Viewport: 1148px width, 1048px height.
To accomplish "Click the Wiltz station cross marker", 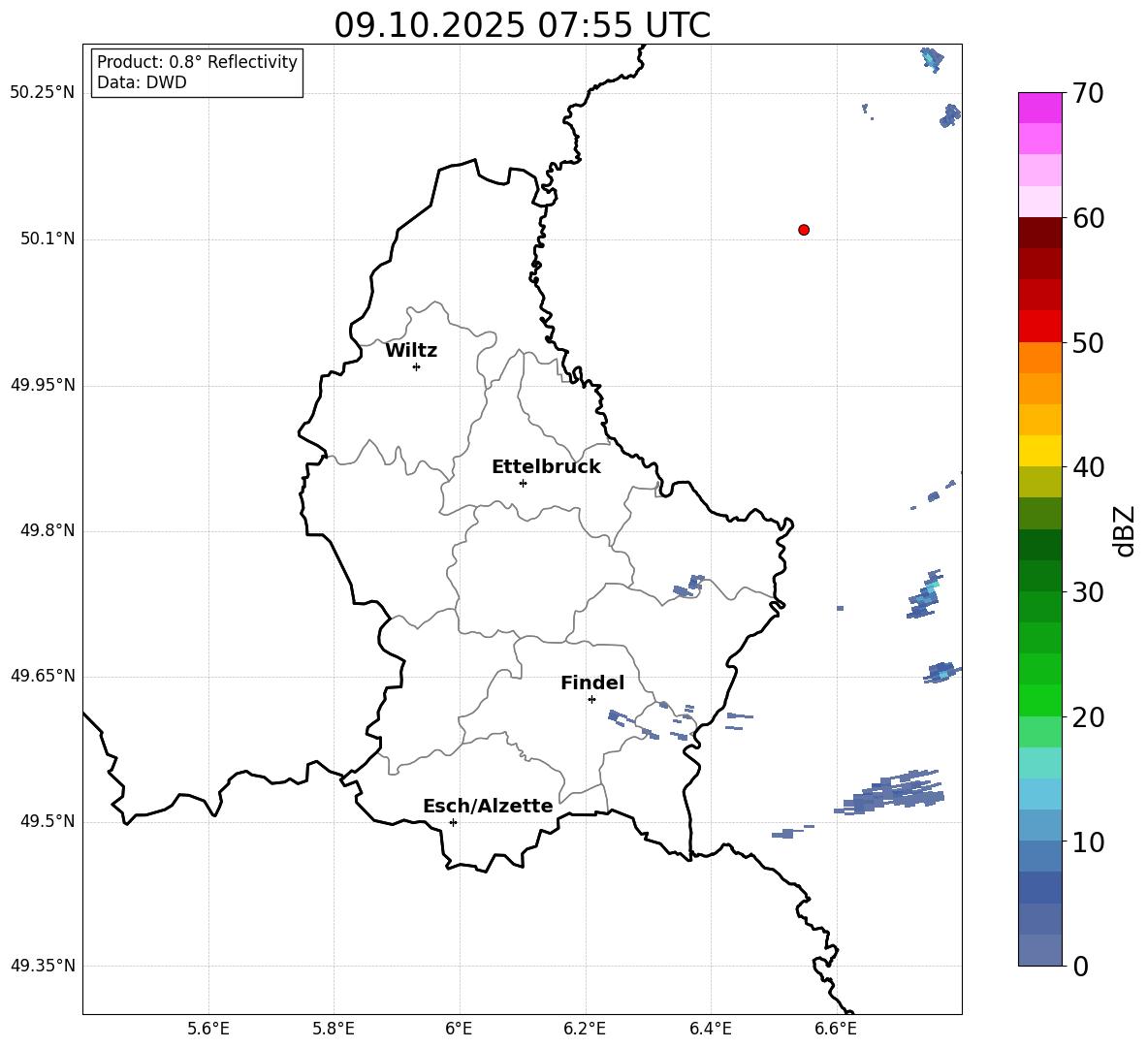I will pyautogui.click(x=416, y=366).
